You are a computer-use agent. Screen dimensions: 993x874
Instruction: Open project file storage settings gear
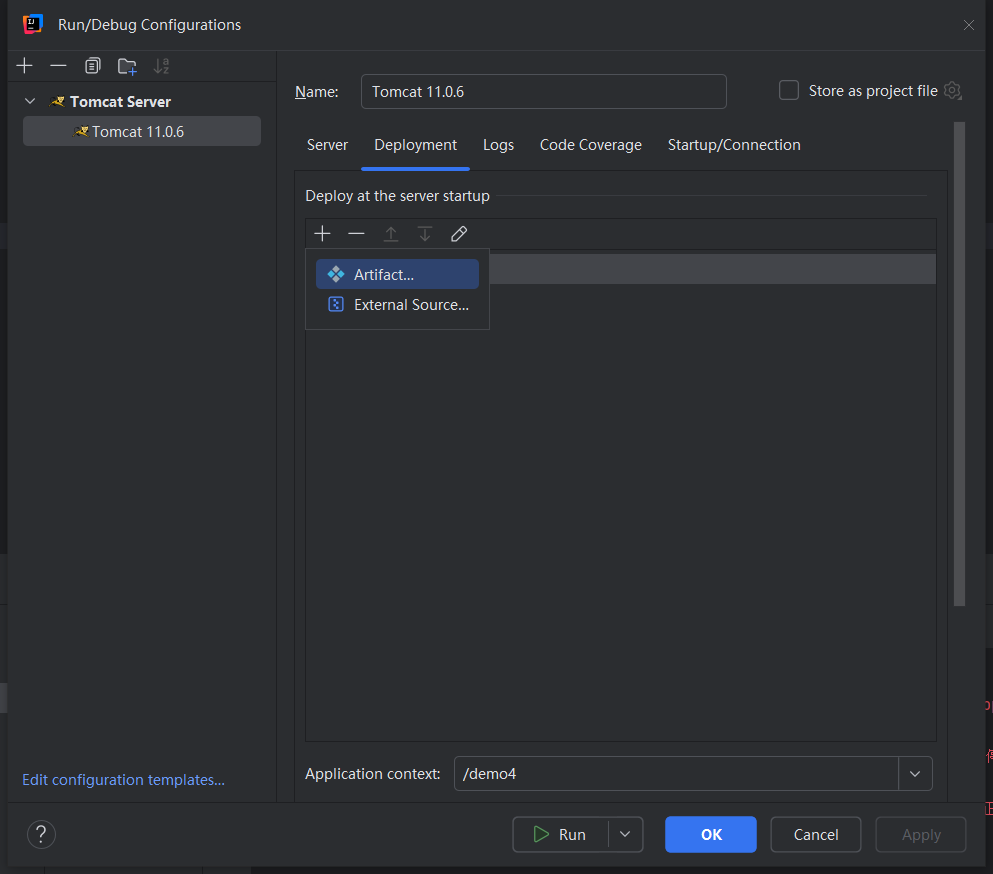coord(952,91)
